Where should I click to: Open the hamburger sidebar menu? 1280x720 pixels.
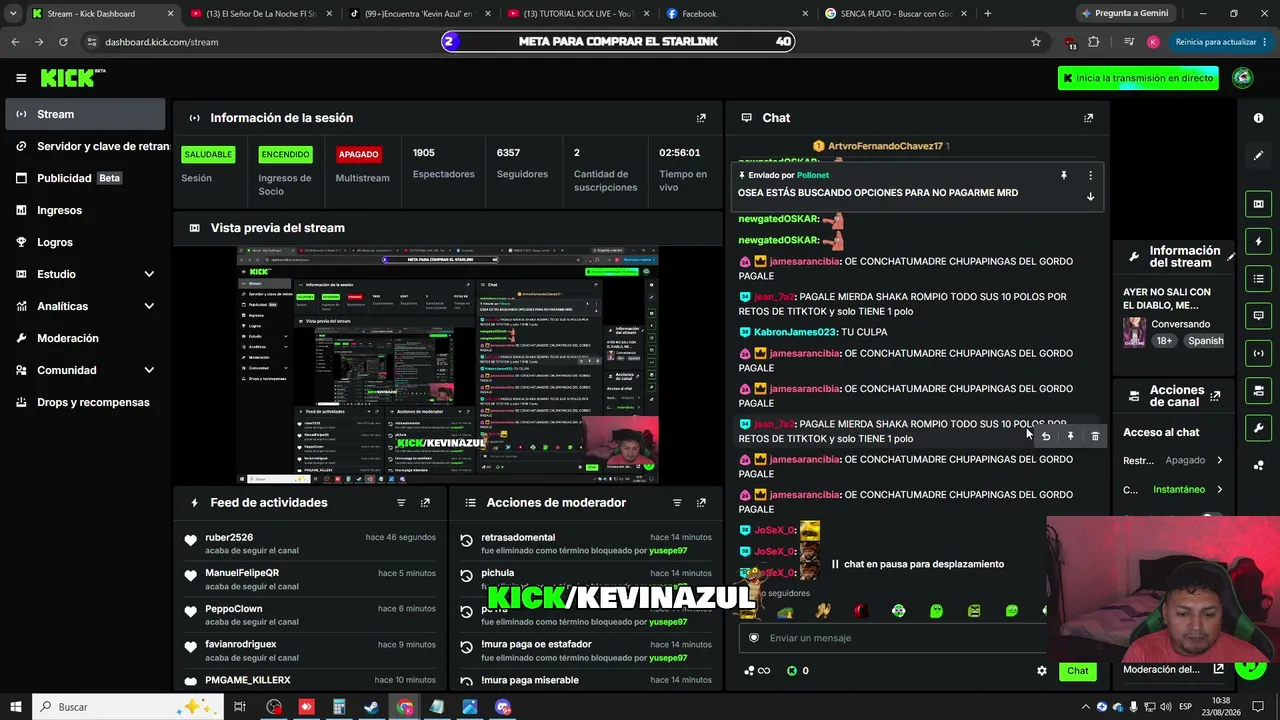point(21,78)
